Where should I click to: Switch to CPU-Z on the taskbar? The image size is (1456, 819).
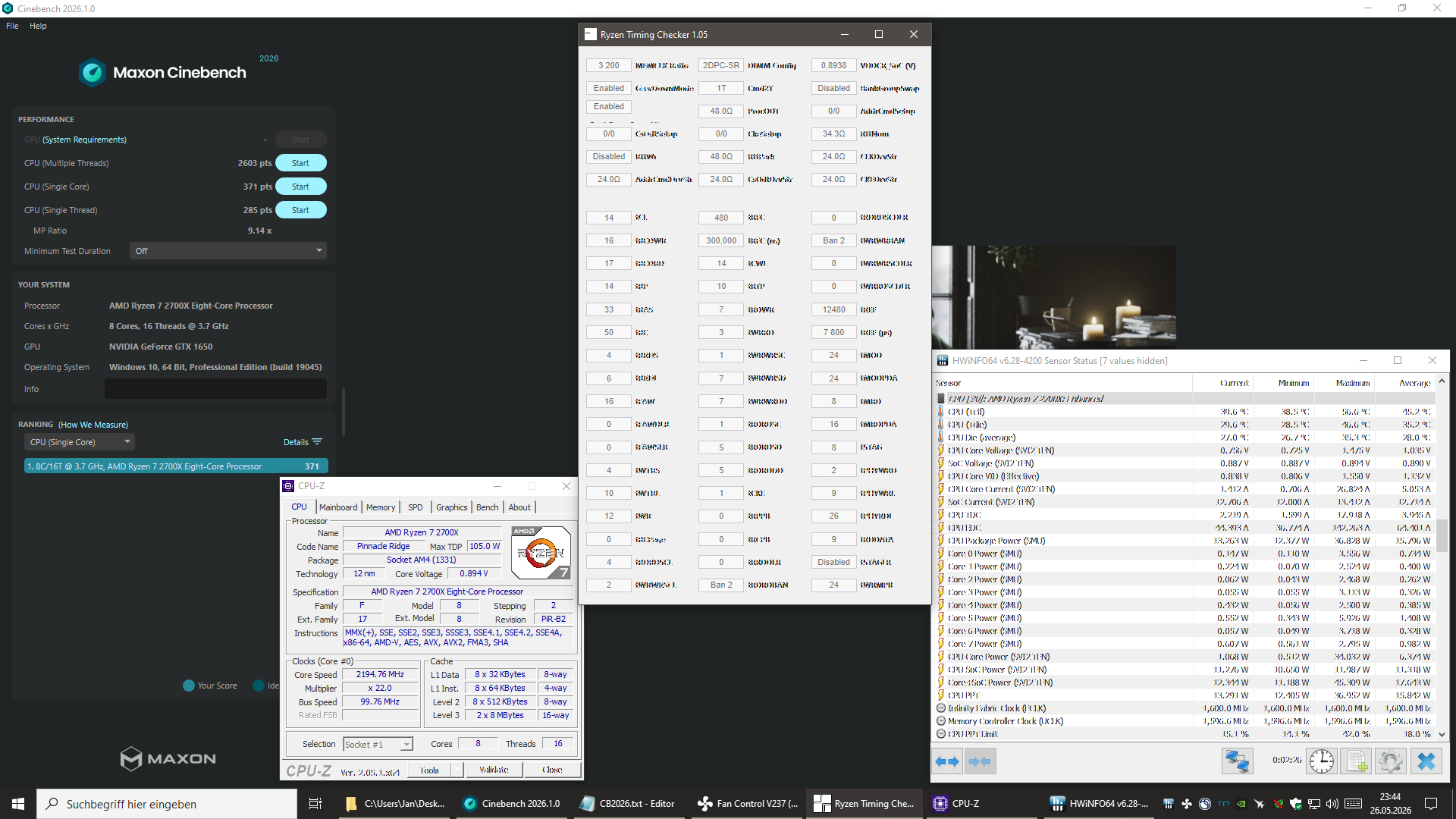pyautogui.click(x=981, y=804)
